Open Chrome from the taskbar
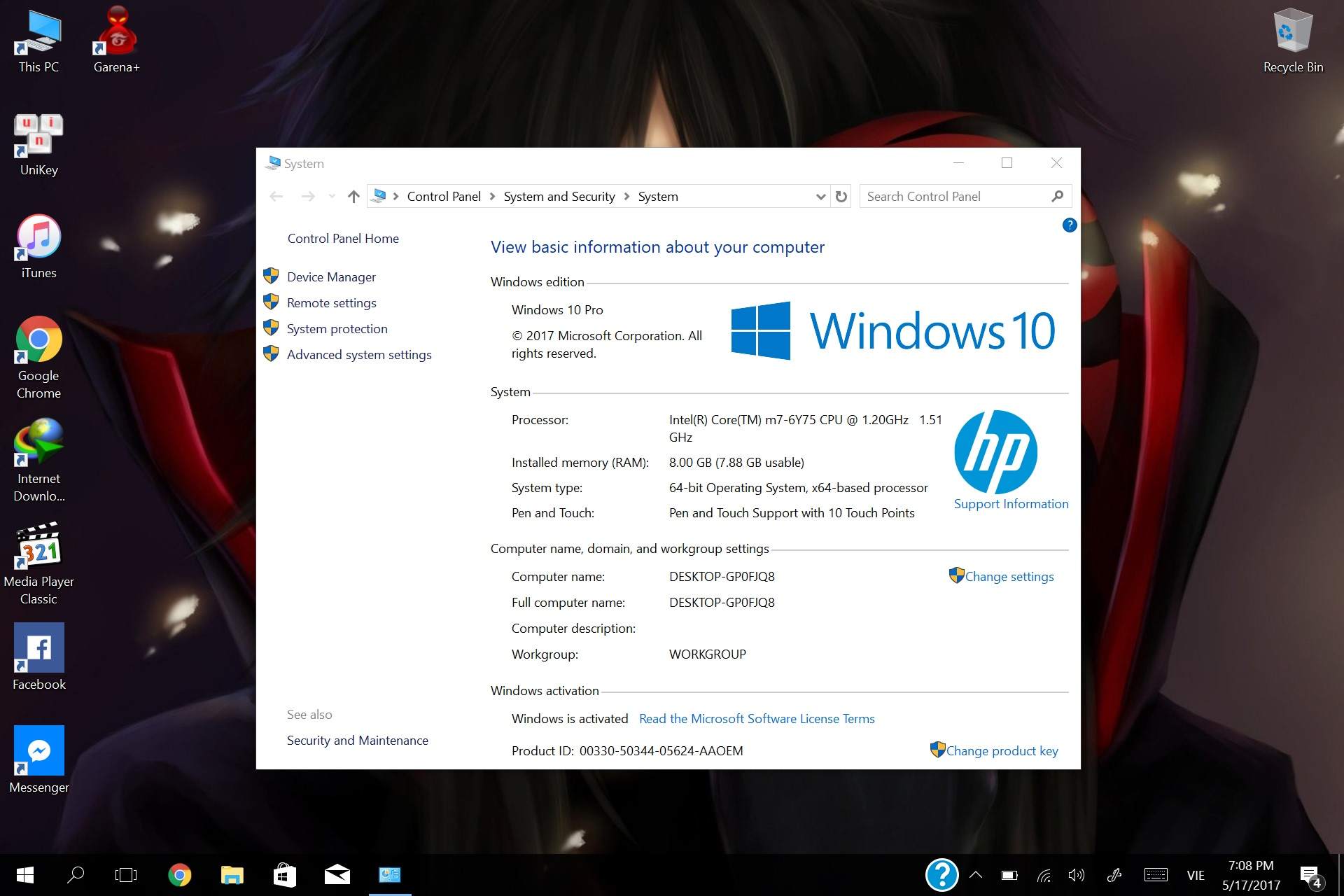The image size is (1344, 896). [x=180, y=875]
